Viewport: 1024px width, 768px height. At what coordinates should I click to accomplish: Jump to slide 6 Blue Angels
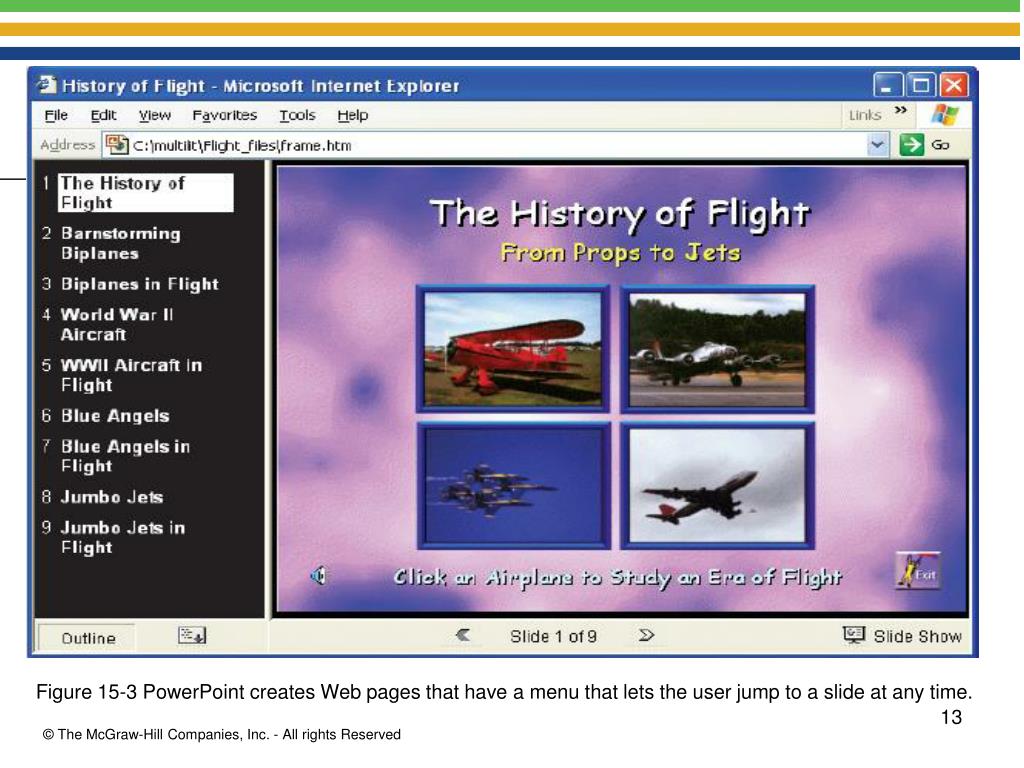pos(115,416)
